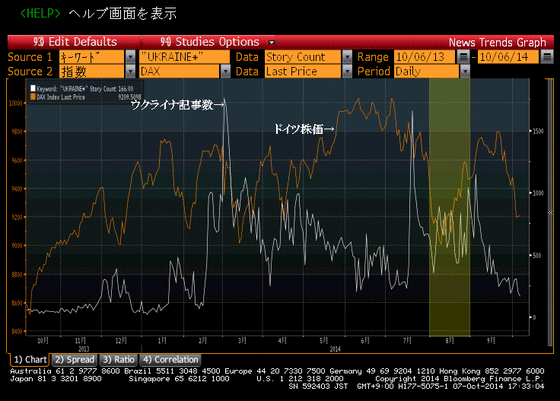Click the chart's right vertical scrollbar
This screenshot has height=401, width=560.
550,212
